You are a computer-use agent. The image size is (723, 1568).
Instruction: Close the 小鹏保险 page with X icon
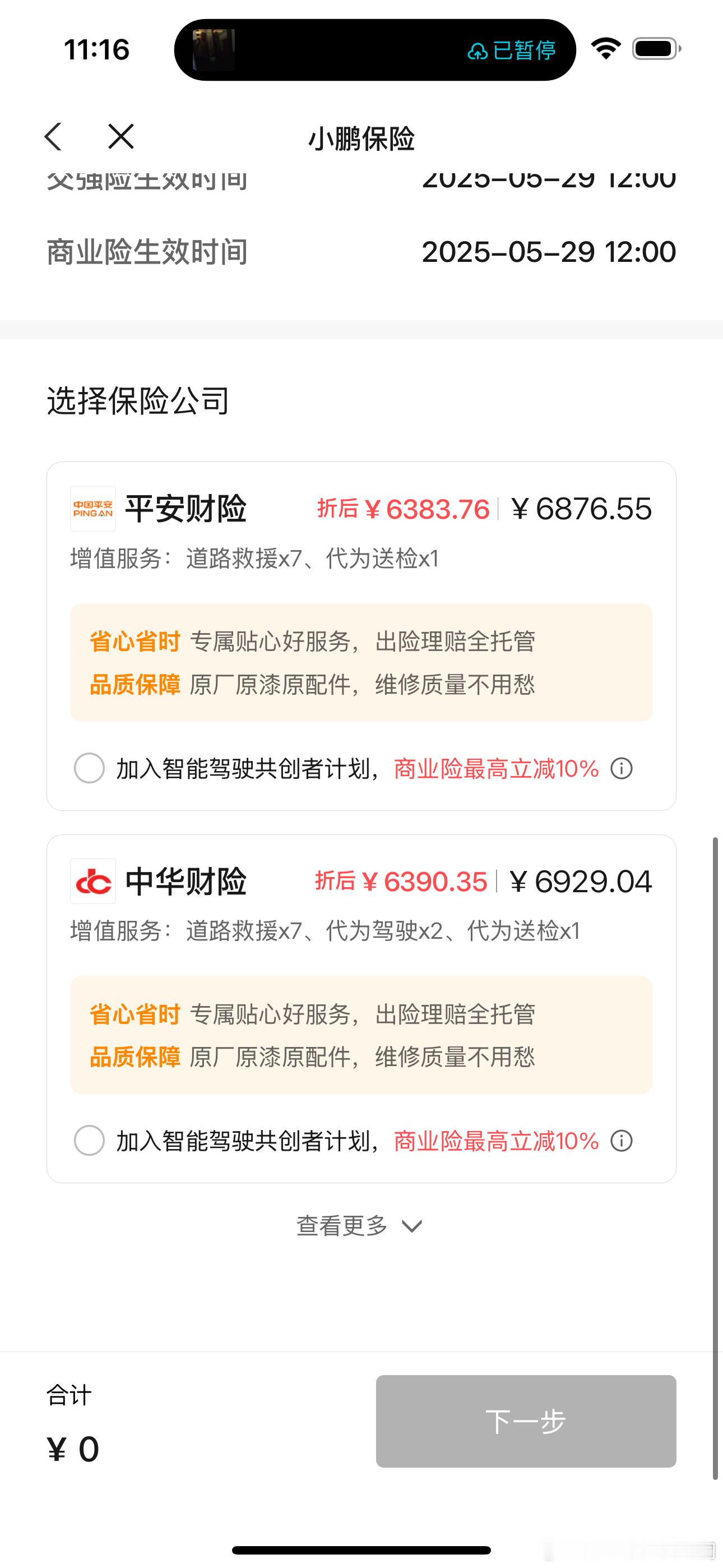pos(121,136)
